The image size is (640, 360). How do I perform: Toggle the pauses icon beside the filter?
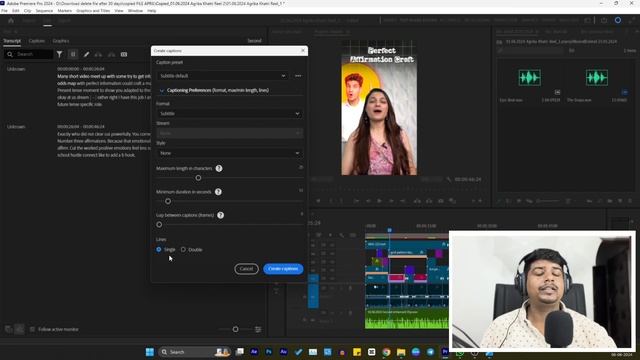[73, 54]
